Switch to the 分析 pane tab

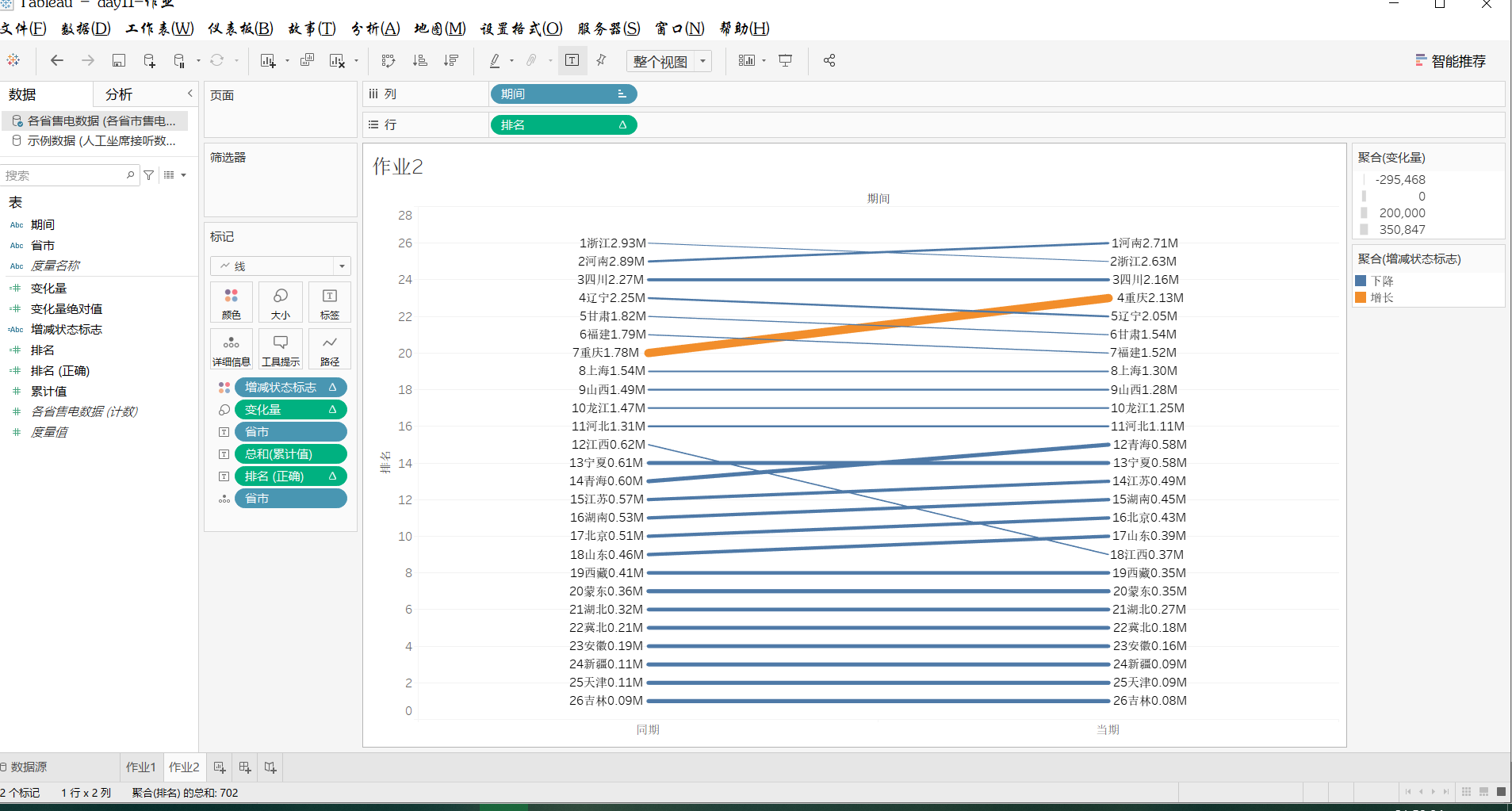(x=119, y=94)
